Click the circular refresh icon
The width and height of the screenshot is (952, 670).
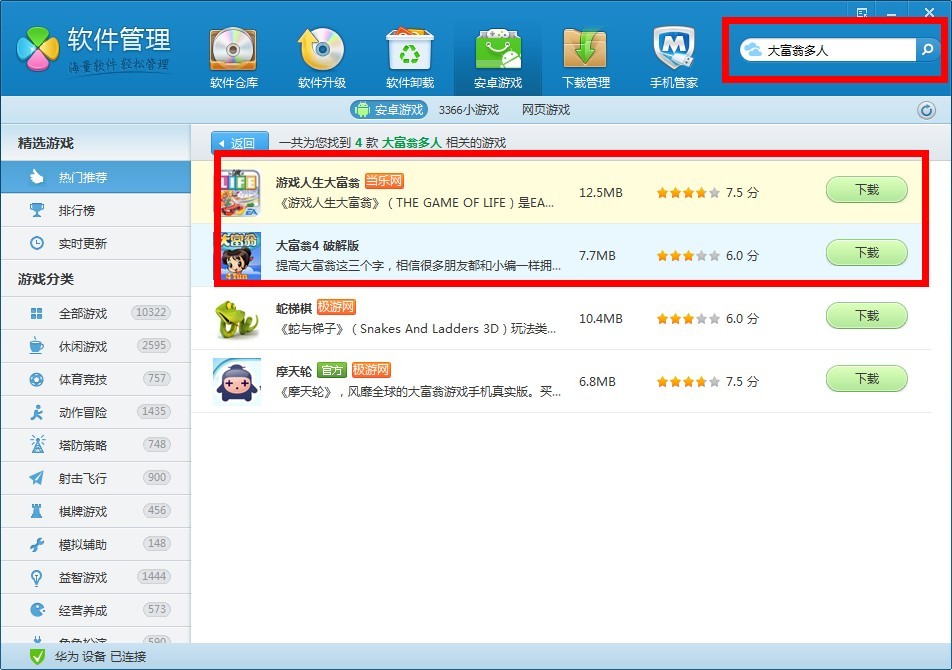926,110
